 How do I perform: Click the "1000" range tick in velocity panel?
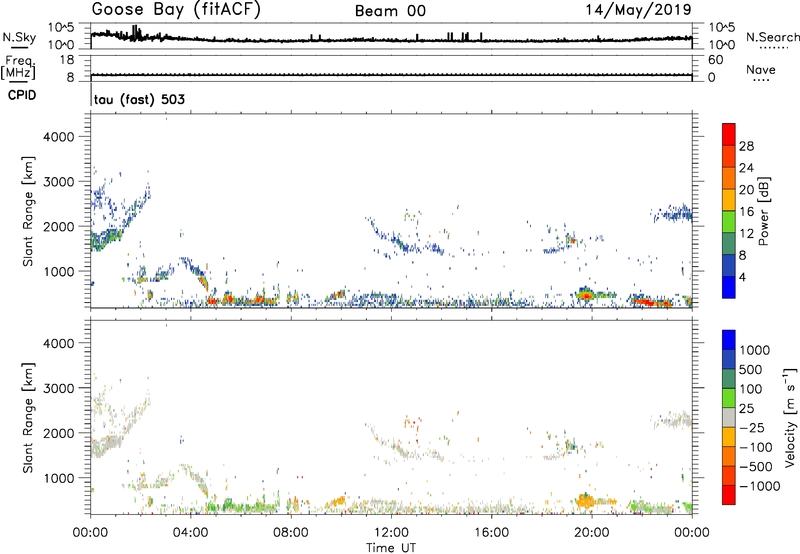click(58, 479)
